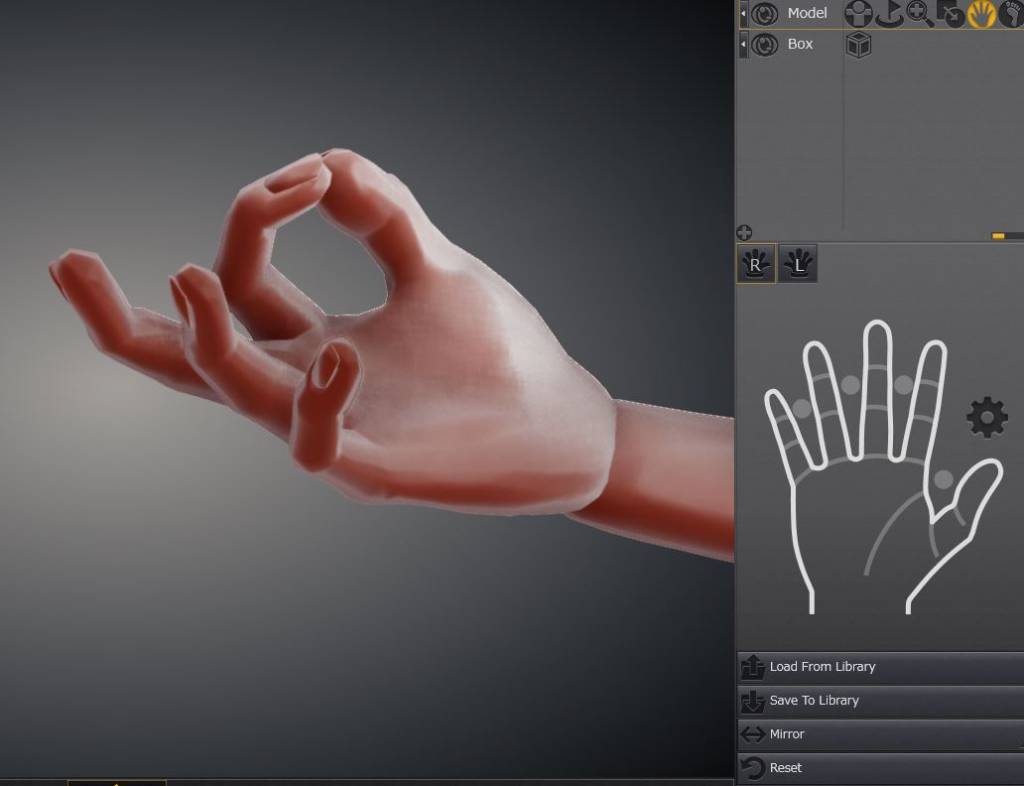Open the hand pose tool (highlighted yellow)
Screen dimensions: 1024x786
tap(981, 14)
